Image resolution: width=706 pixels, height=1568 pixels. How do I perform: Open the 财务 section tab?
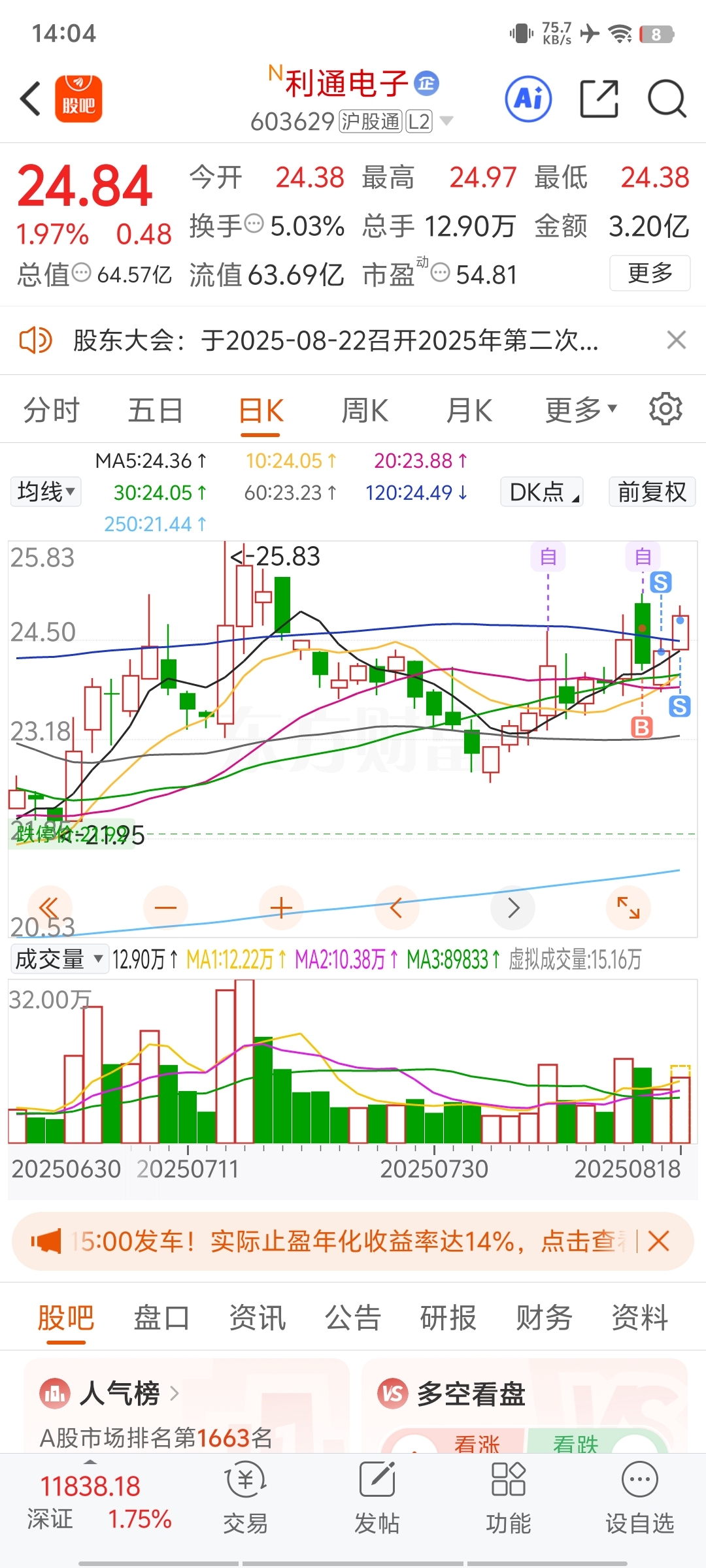[x=544, y=1317]
